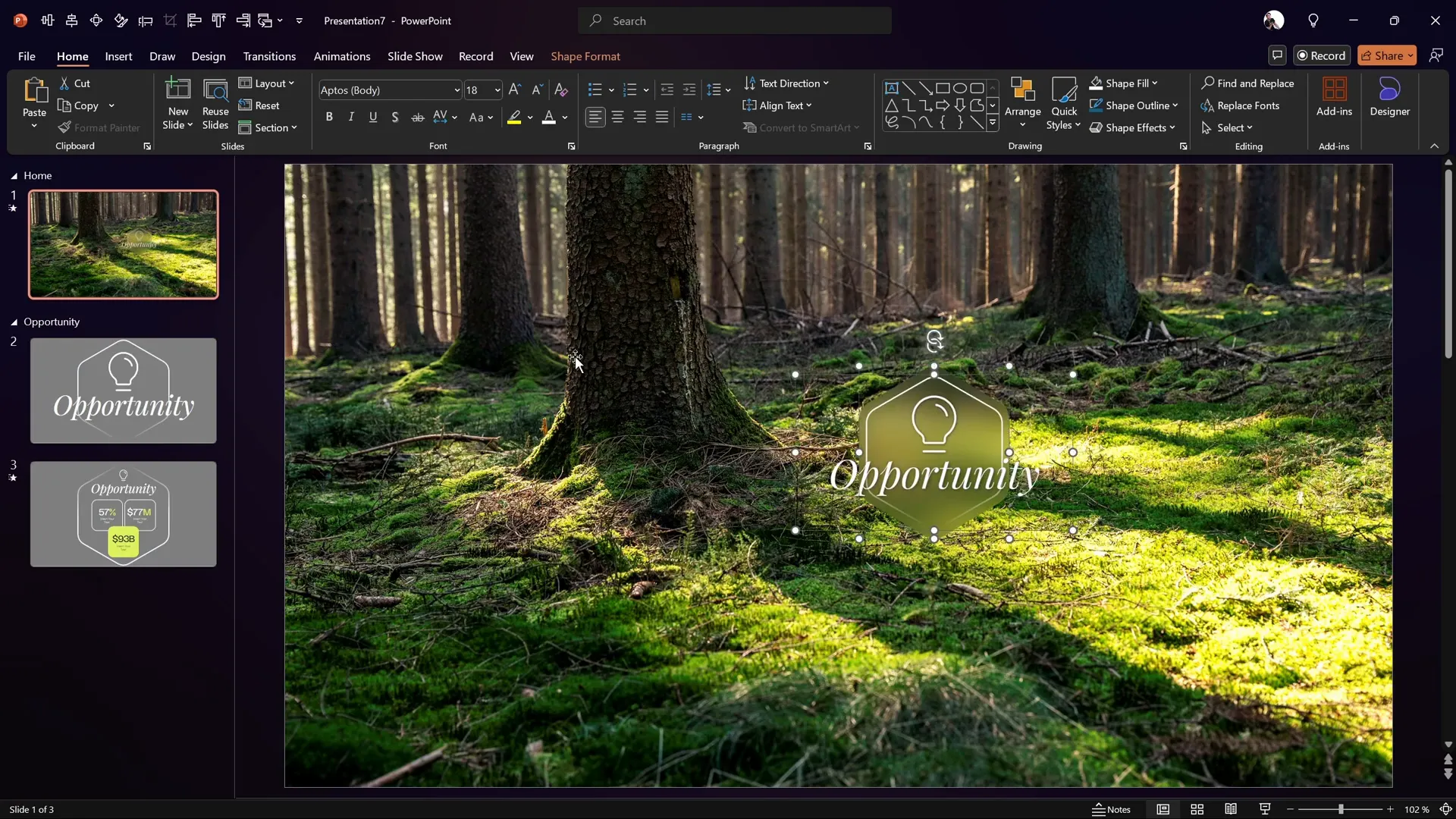The height and width of the screenshot is (819, 1456).
Task: Start slide show from status bar
Action: point(1265,809)
